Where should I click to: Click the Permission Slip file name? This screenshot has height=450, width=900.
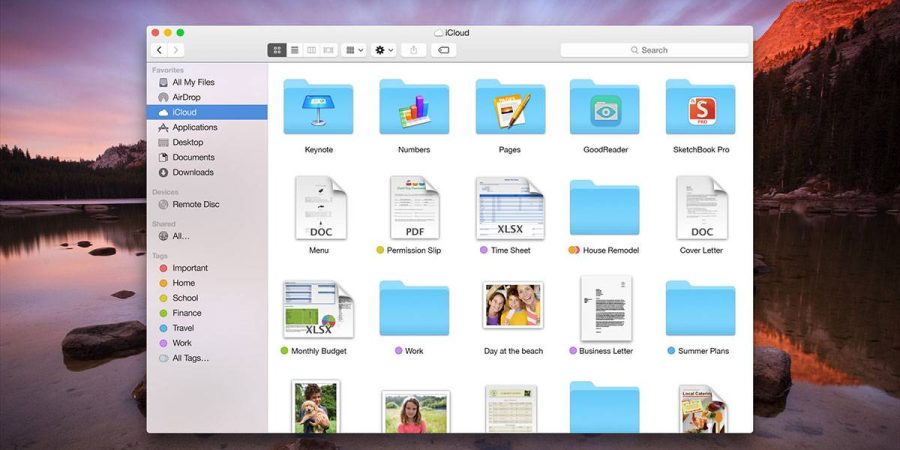point(414,250)
